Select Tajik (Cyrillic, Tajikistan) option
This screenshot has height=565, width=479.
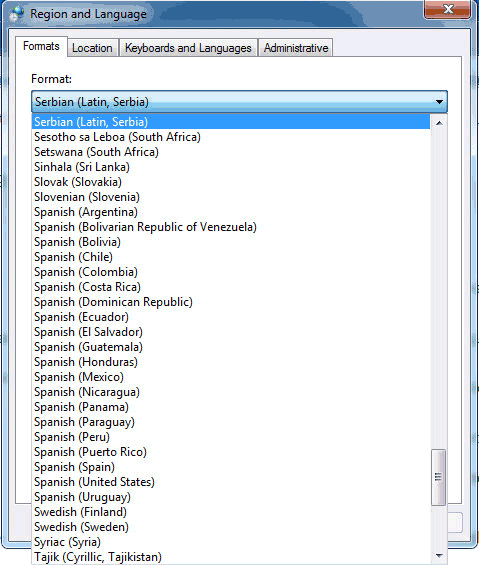(231, 557)
